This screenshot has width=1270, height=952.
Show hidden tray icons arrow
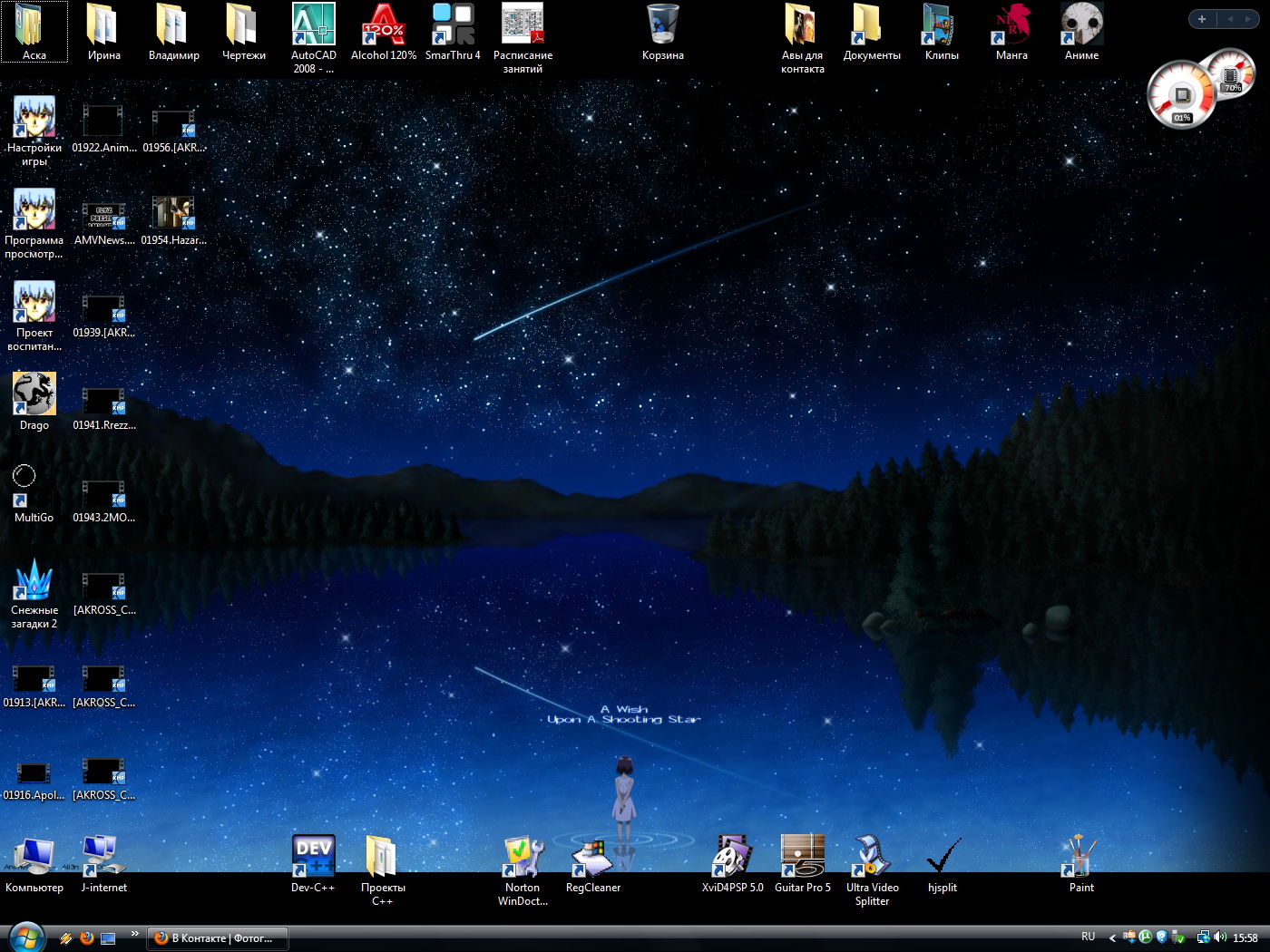click(x=1112, y=938)
